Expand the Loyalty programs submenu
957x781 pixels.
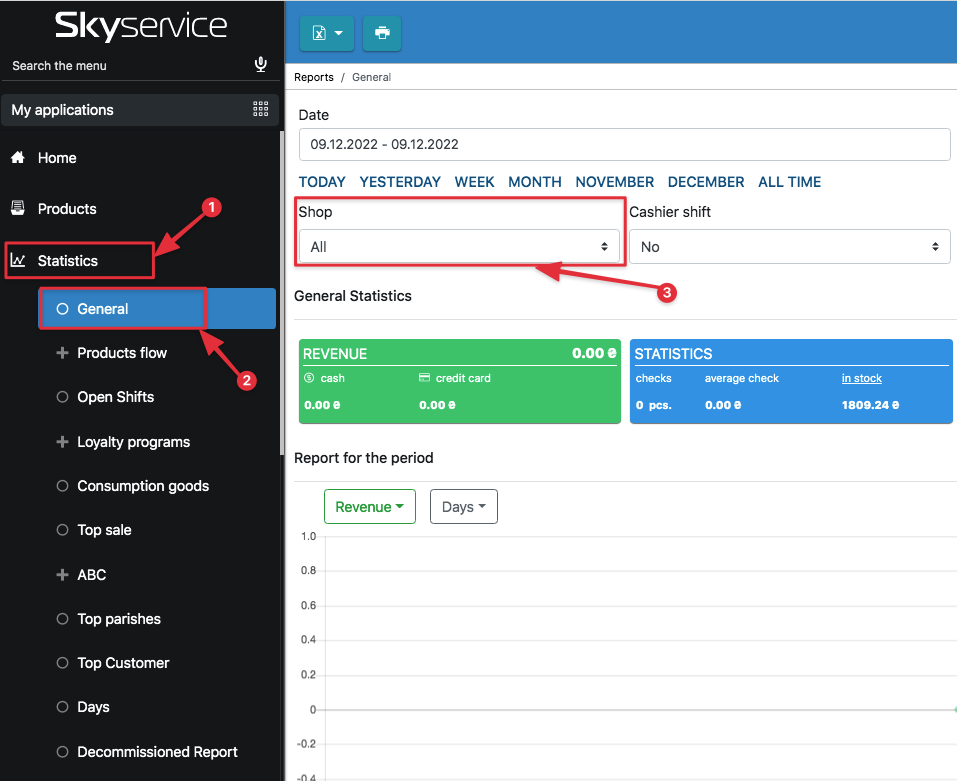click(62, 442)
